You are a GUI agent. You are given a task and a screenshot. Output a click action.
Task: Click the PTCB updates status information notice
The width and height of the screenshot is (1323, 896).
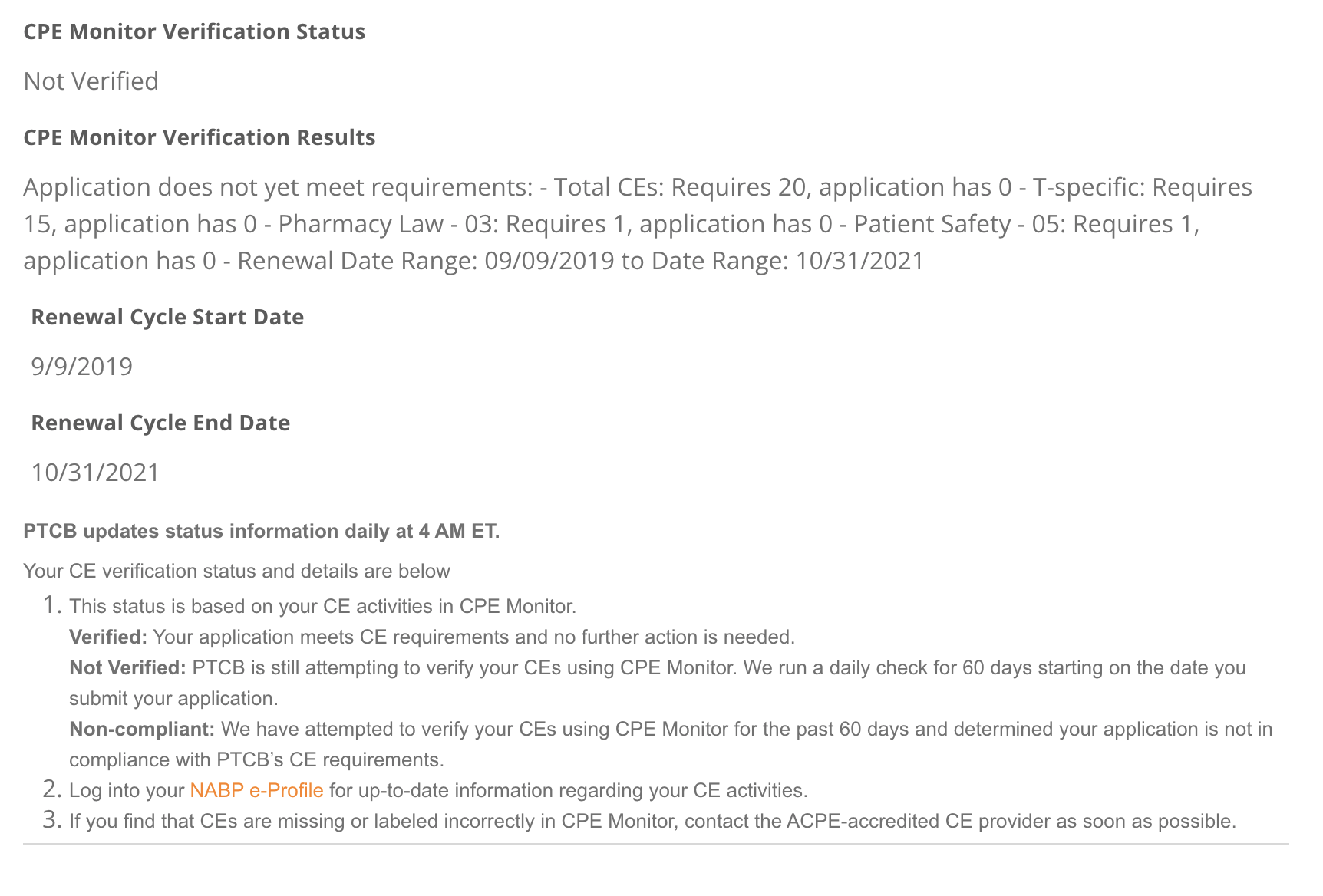click(x=261, y=532)
